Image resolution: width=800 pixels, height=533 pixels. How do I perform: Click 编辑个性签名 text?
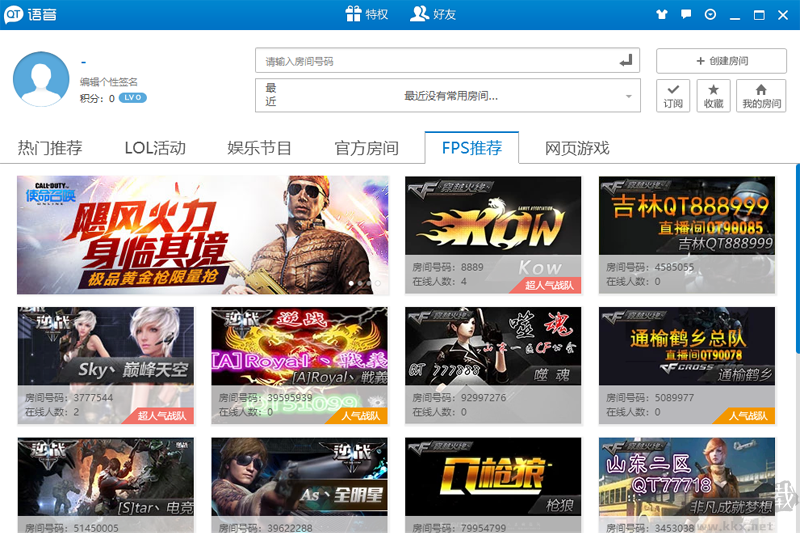[x=109, y=82]
